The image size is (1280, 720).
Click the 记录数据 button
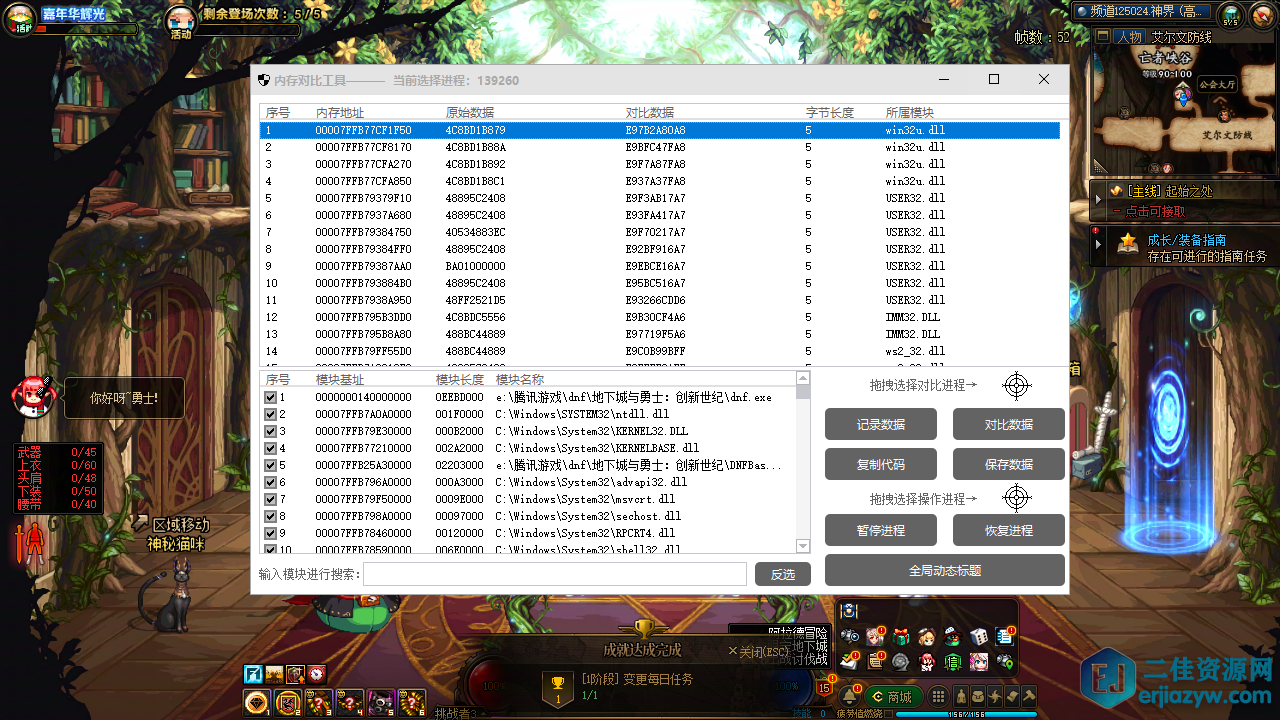point(881,424)
